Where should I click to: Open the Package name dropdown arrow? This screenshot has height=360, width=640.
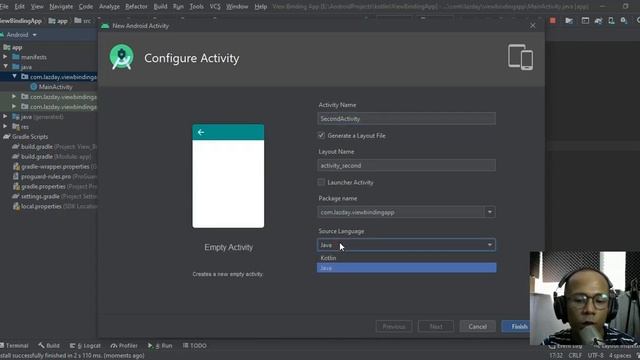click(x=490, y=212)
